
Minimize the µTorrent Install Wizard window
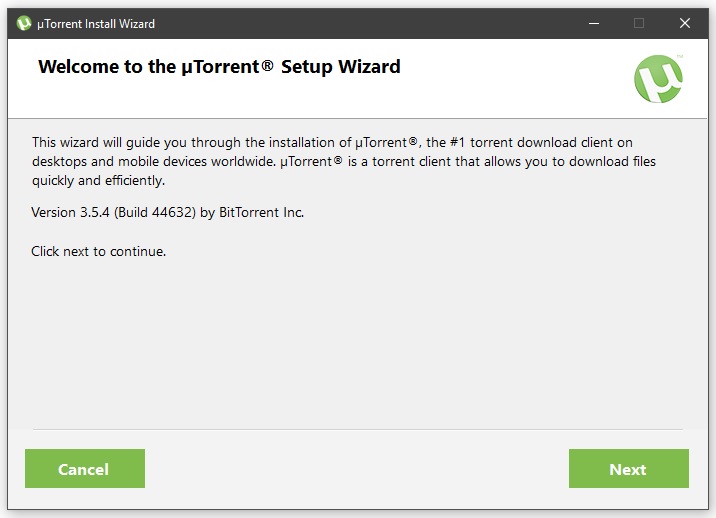[594, 23]
